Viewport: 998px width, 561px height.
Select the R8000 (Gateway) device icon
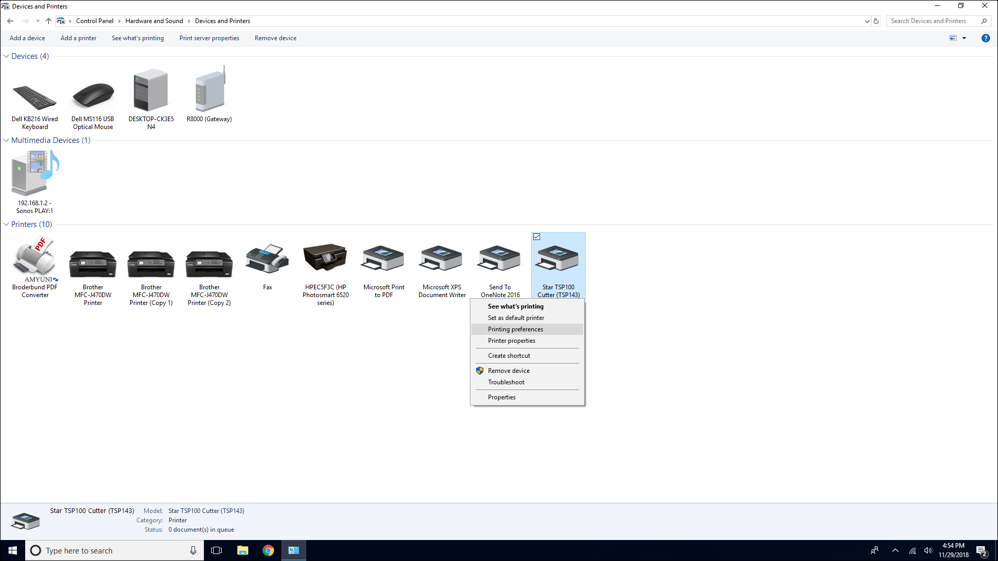(x=209, y=91)
